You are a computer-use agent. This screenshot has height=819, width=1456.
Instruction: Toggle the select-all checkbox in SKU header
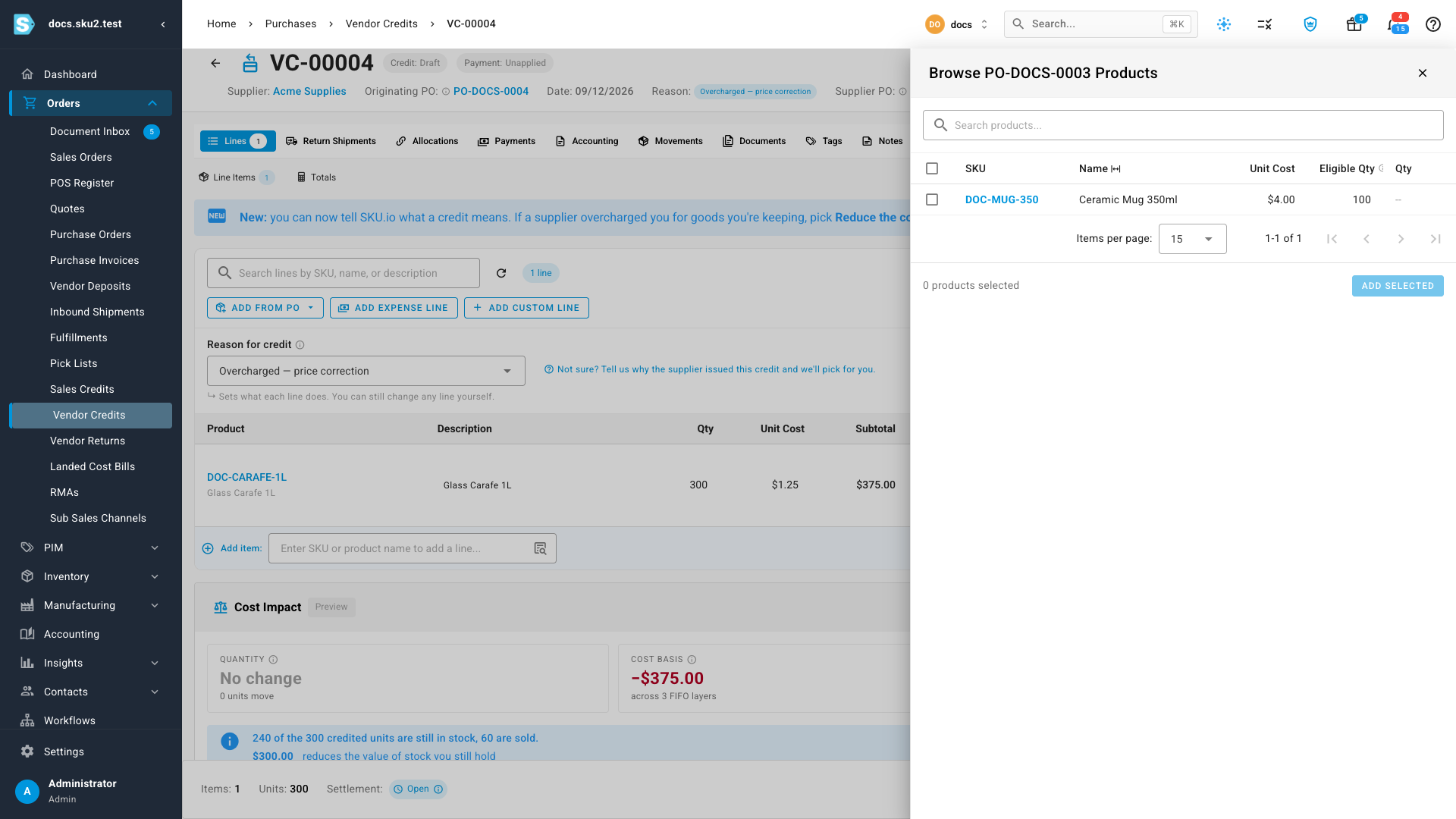932,168
